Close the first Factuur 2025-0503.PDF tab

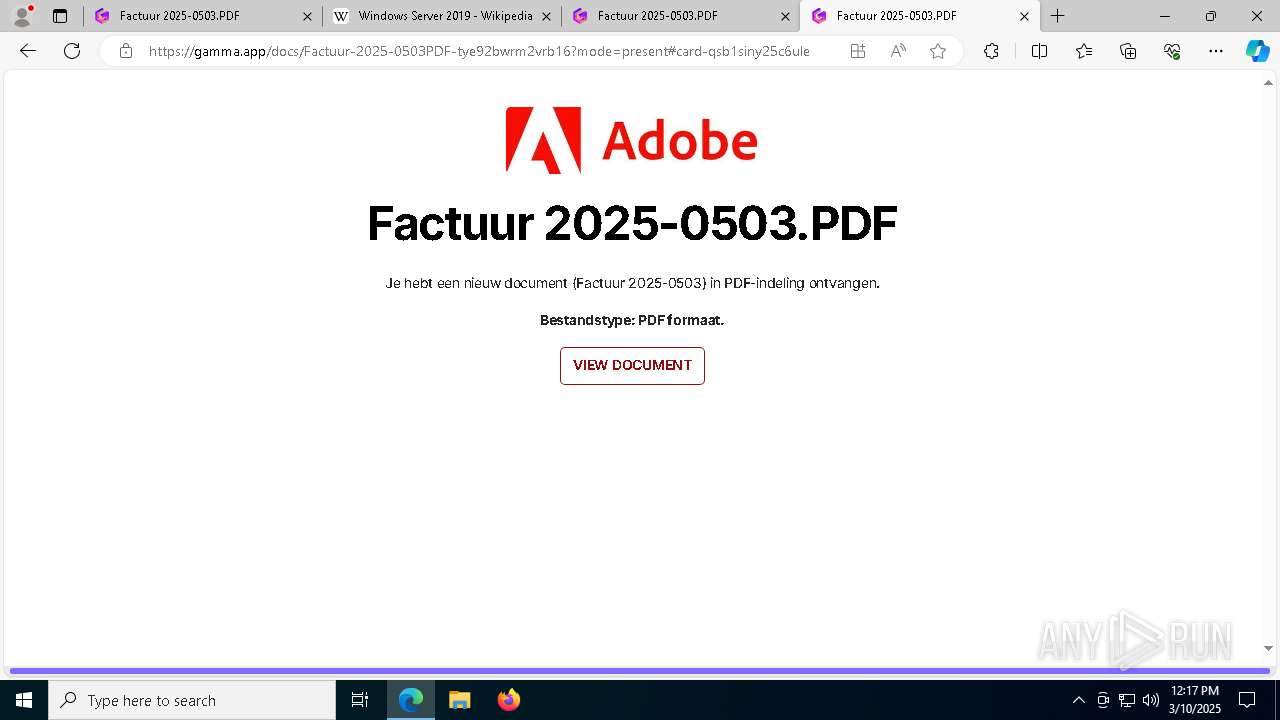(307, 16)
